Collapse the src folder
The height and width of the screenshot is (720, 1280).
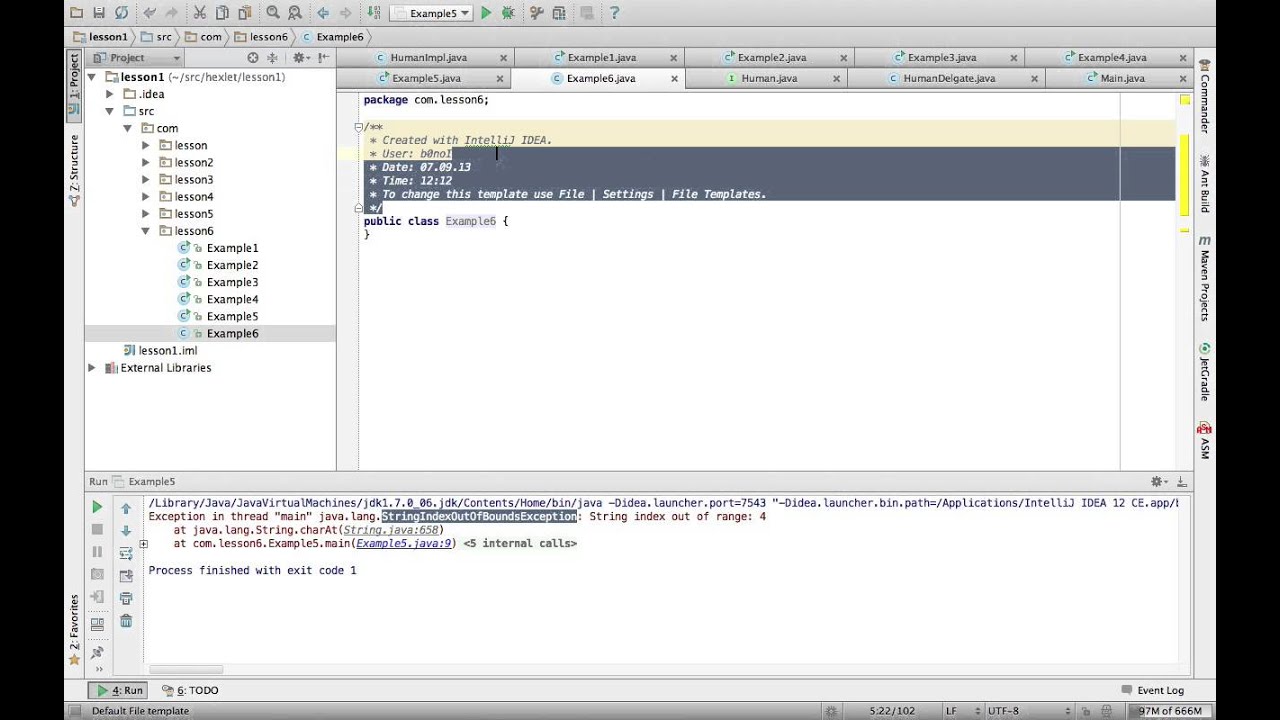(110, 111)
